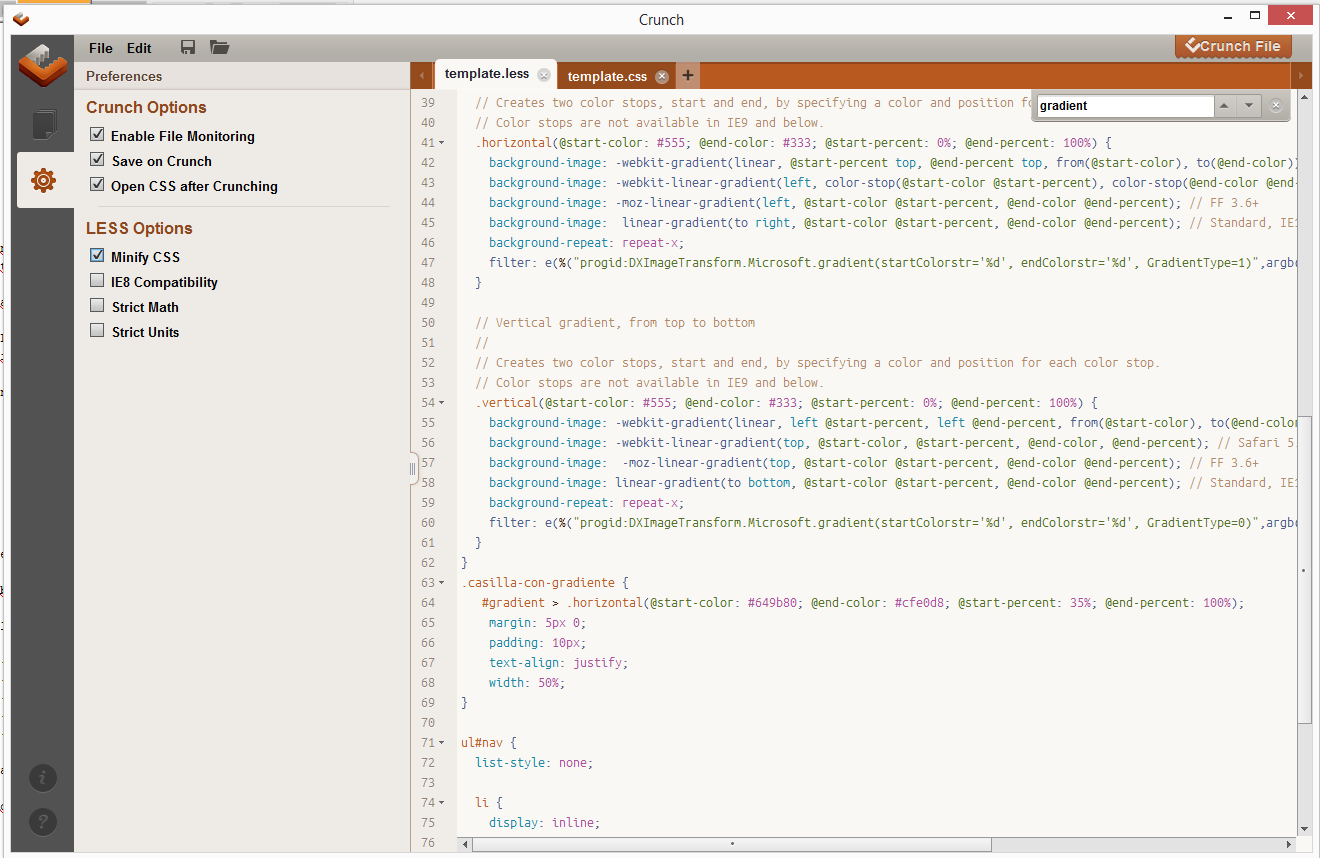1320x858 pixels.
Task: Add a new tab with plus icon
Action: [688, 75]
